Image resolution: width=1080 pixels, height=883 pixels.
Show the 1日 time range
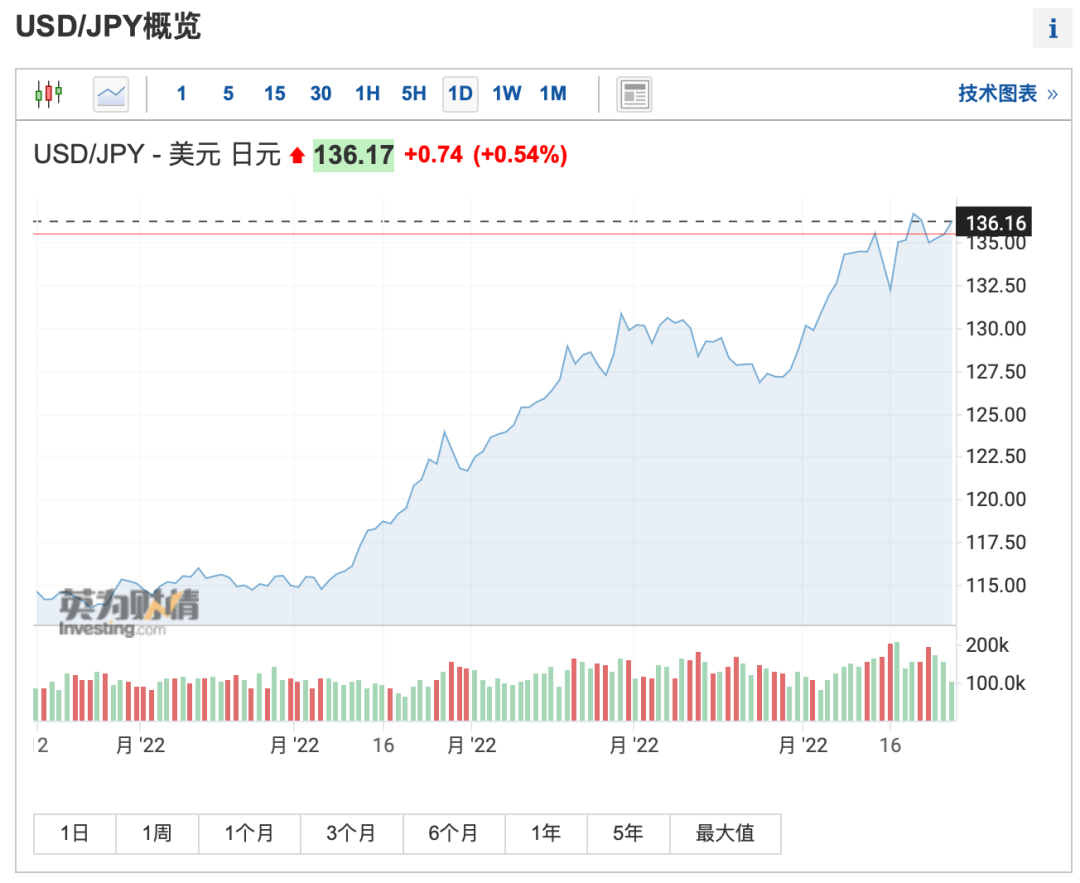tap(75, 833)
